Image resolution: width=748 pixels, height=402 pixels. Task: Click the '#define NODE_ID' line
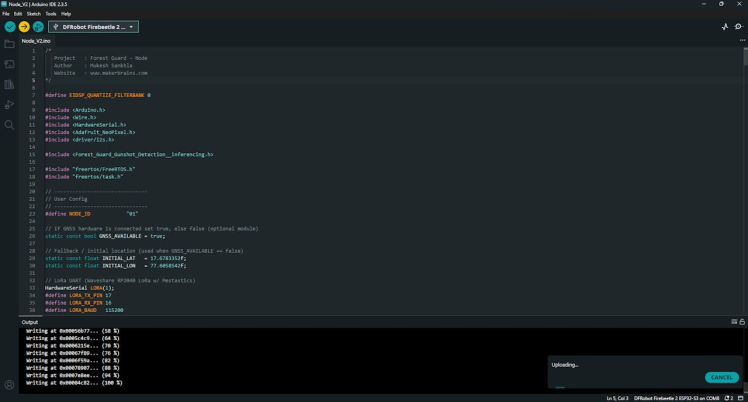(92, 214)
